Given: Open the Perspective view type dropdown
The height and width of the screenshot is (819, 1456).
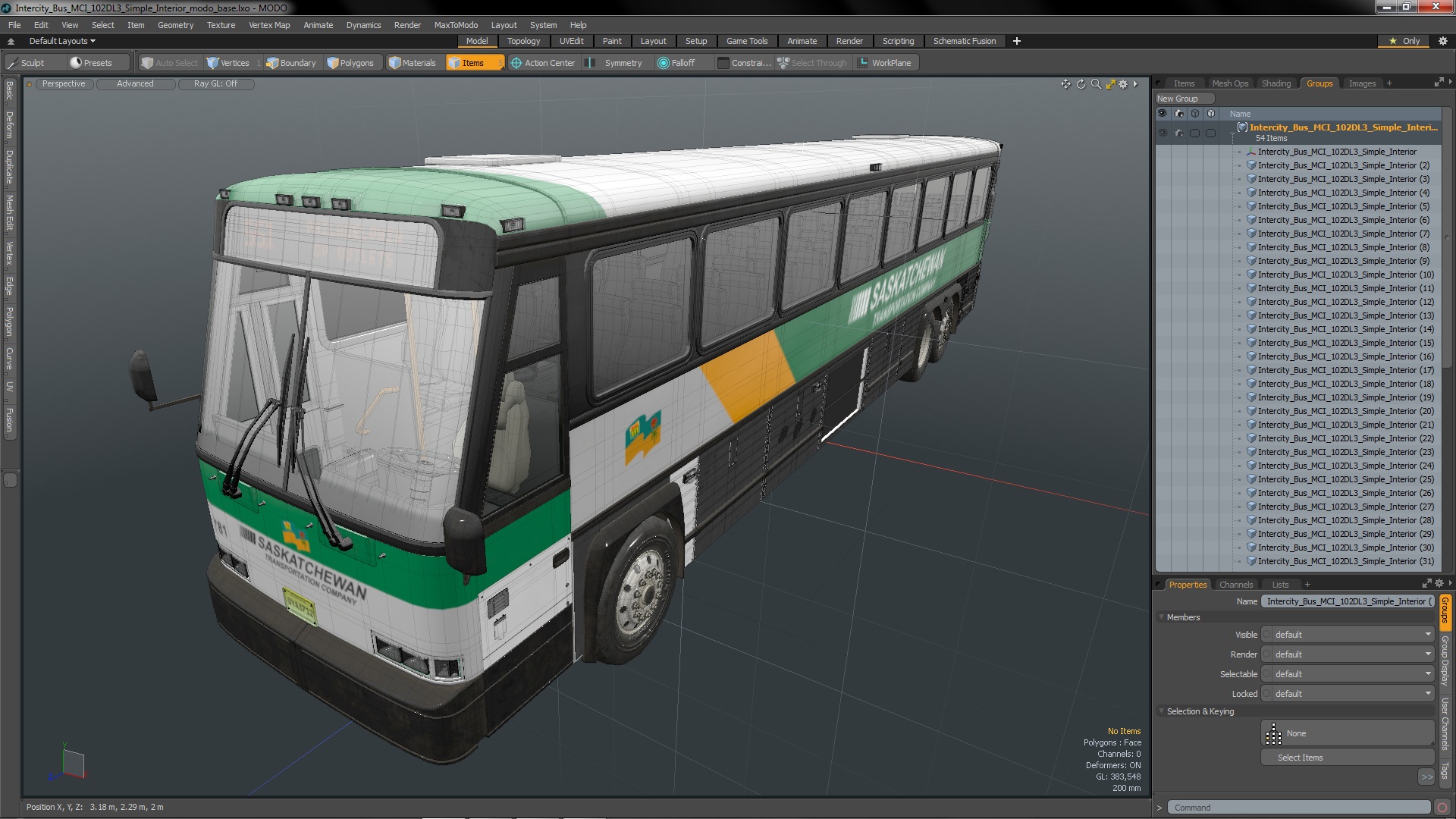Looking at the screenshot, I should click(64, 84).
